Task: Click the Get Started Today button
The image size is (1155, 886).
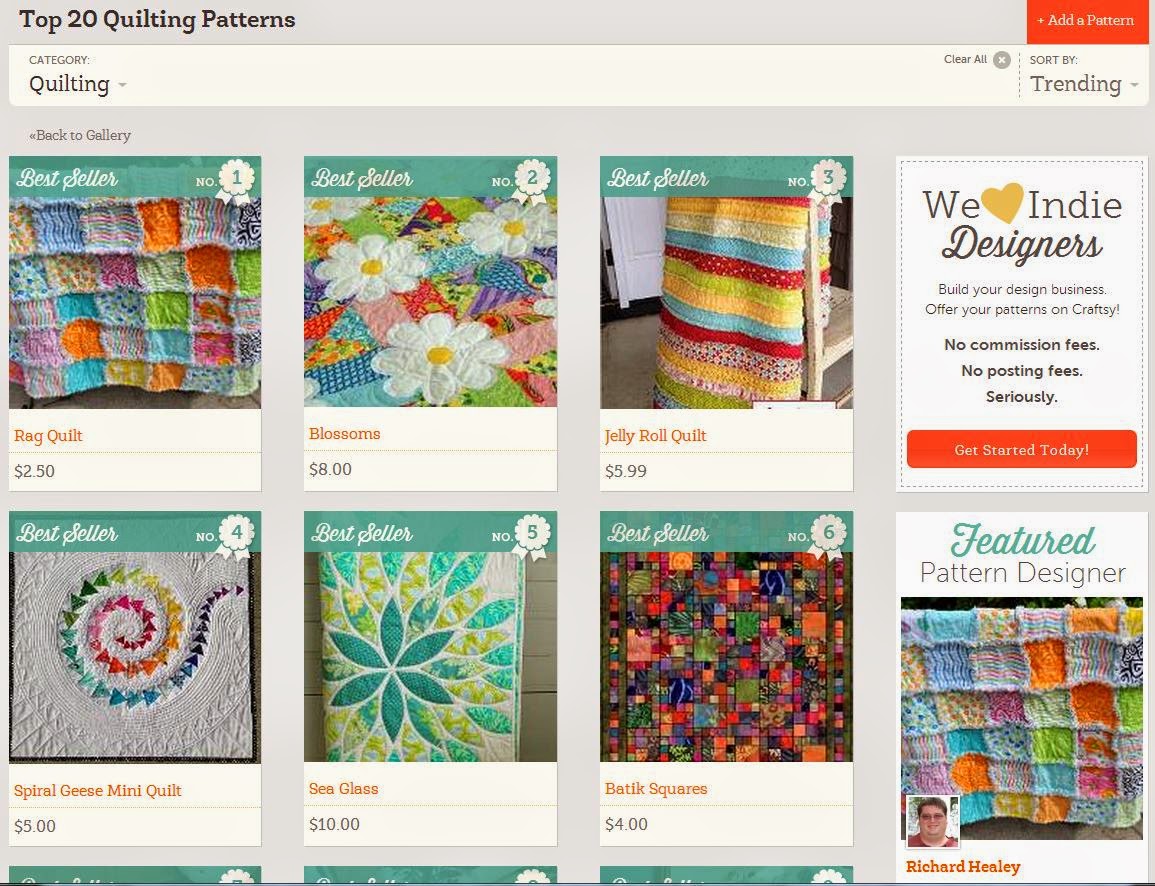Action: tap(1022, 449)
